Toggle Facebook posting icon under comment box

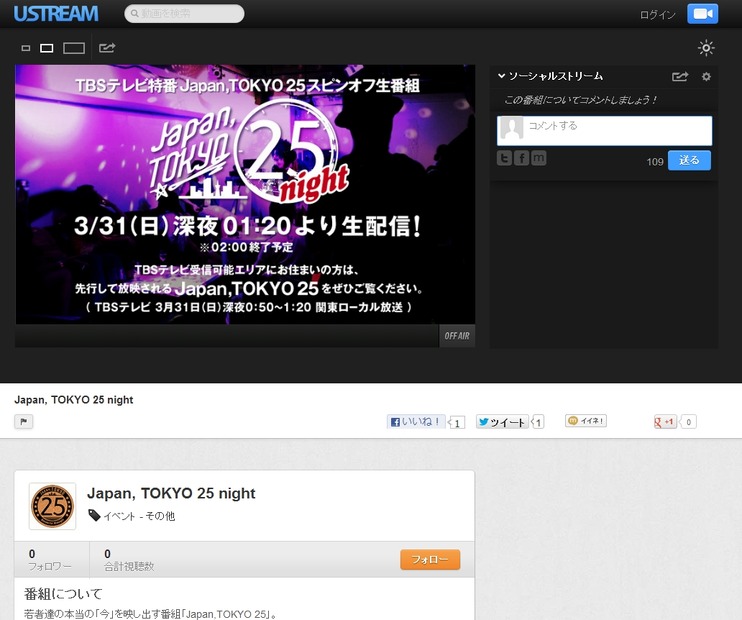[521, 158]
